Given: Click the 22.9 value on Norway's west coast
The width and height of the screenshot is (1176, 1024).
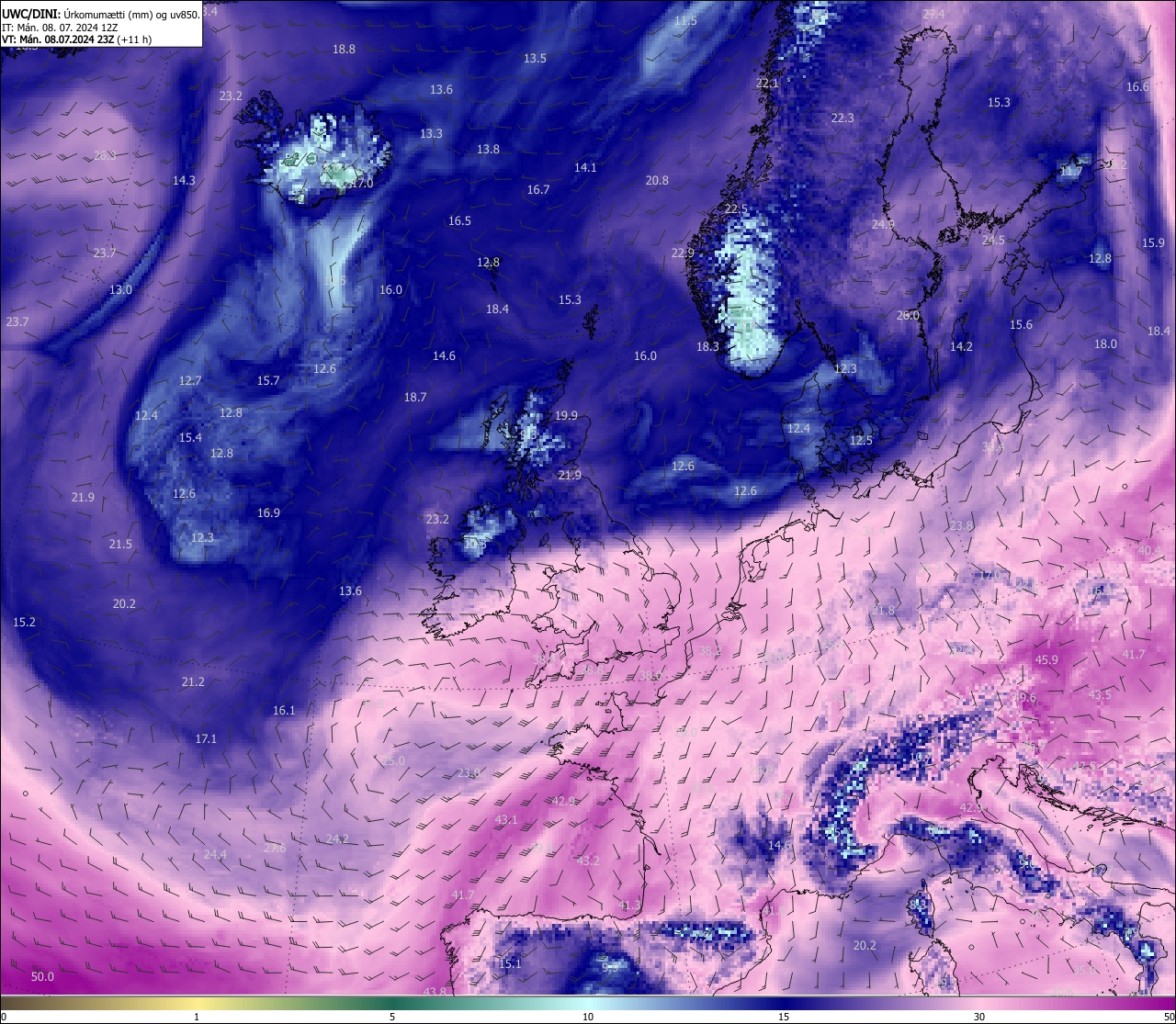Looking at the screenshot, I should 683,253.
